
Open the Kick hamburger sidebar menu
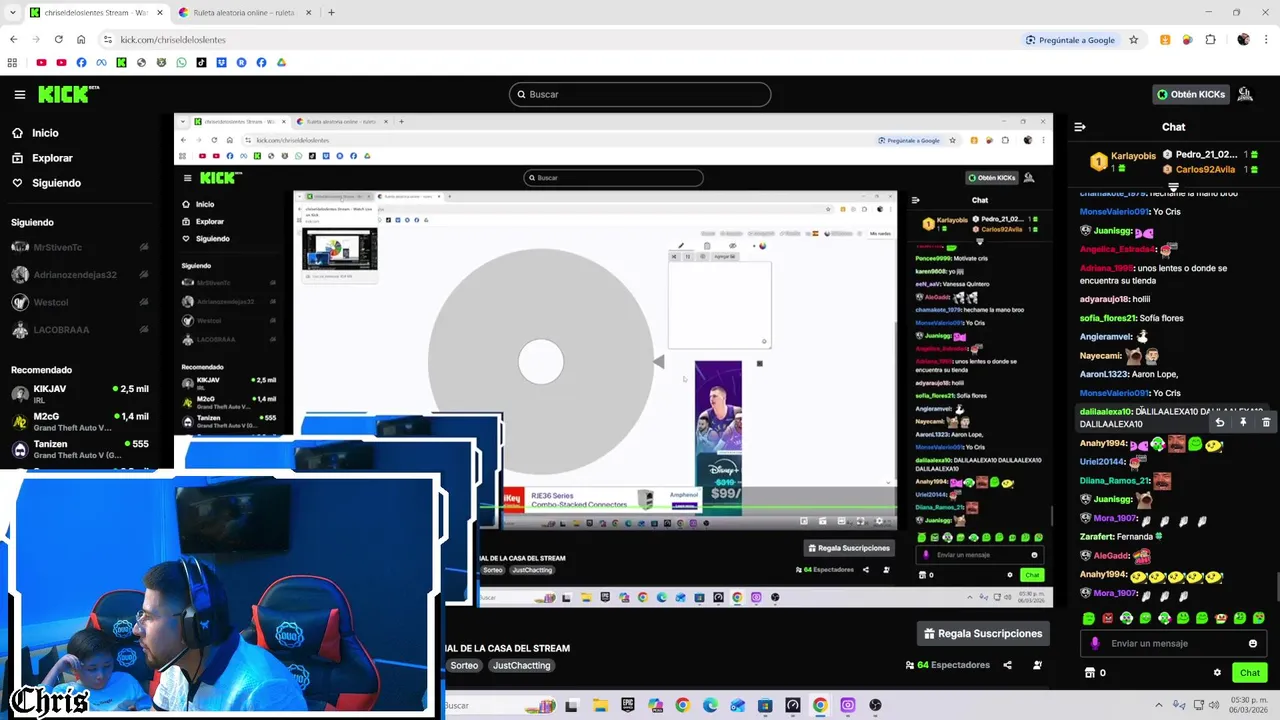[20, 95]
